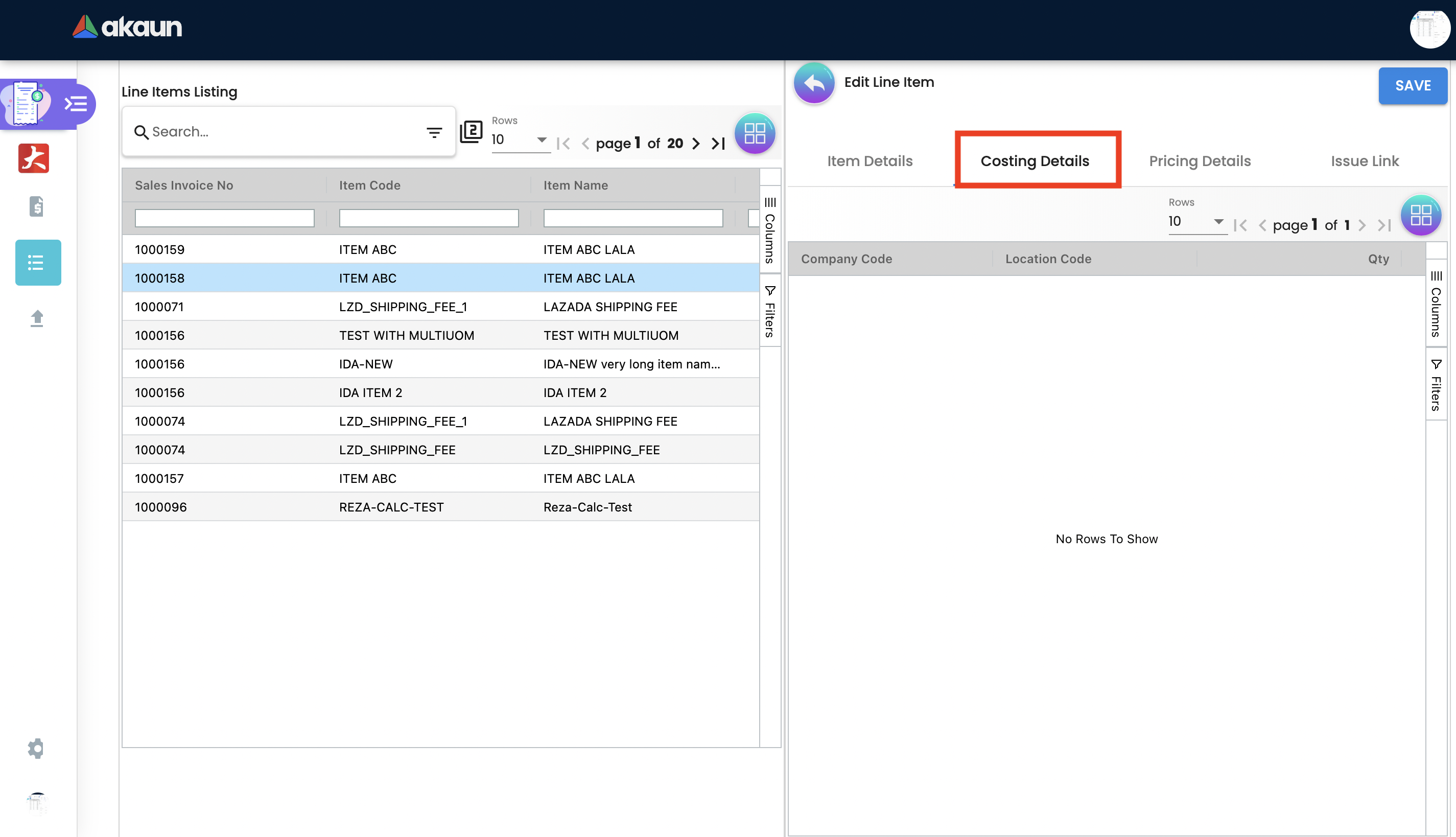Toggle the Filters side panel in listing
1456x837 pixels.
pos(770,312)
